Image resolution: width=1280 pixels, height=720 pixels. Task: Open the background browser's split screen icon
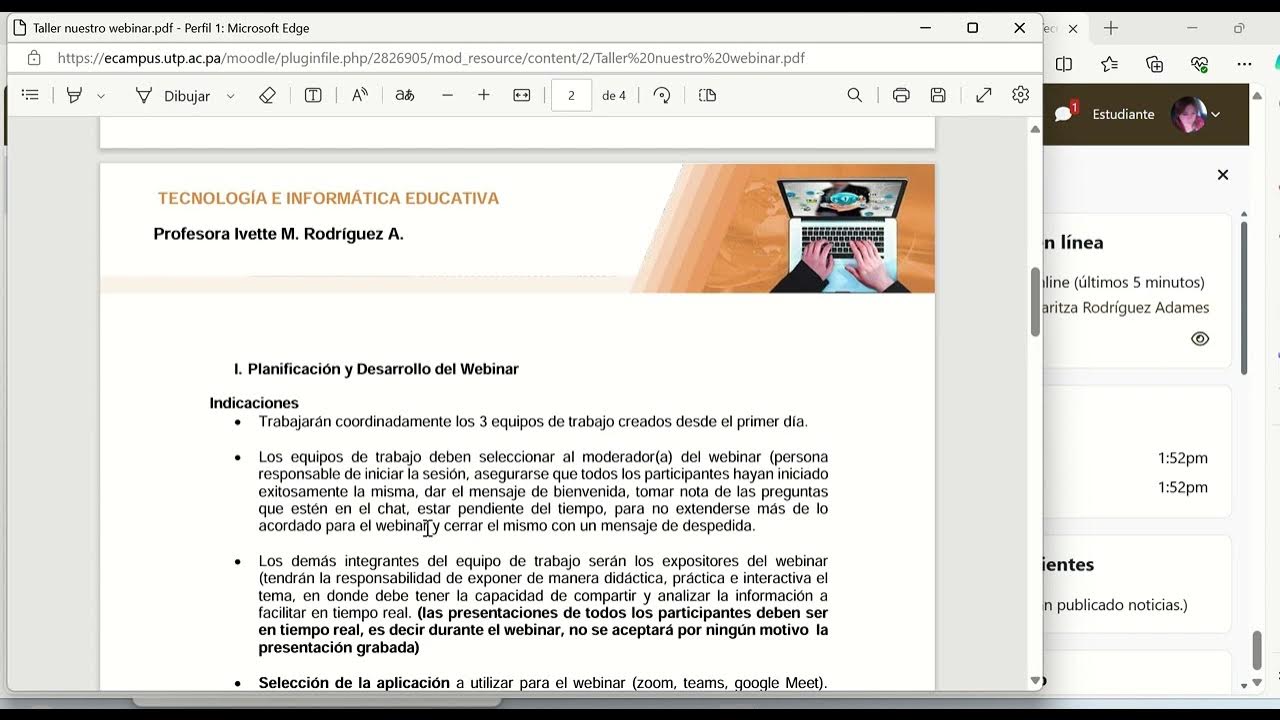[1064, 64]
